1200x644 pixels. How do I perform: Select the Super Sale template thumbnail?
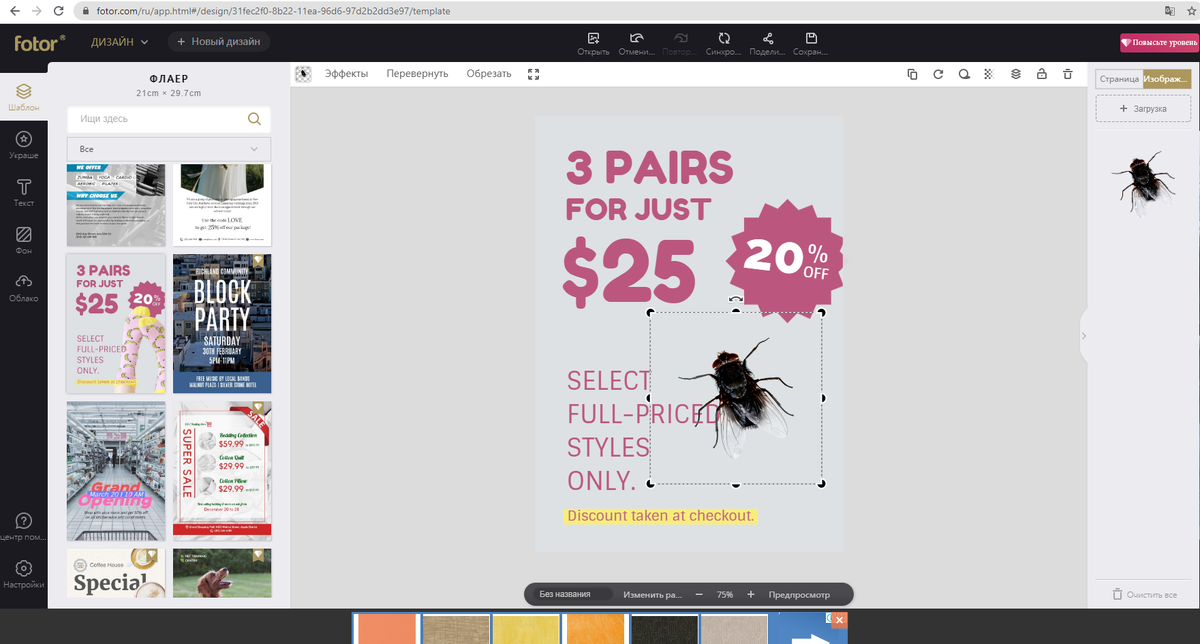(222, 471)
